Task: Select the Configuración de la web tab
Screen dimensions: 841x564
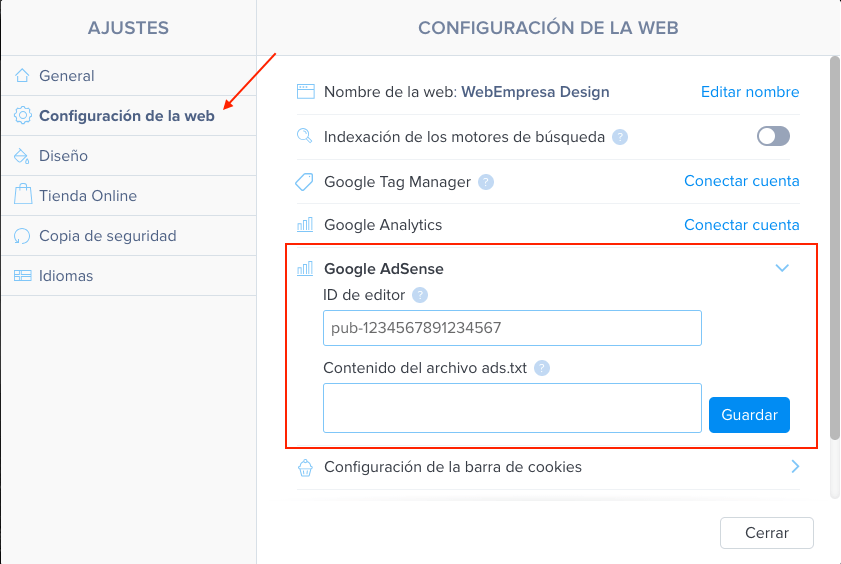Action: pyautogui.click(x=129, y=116)
